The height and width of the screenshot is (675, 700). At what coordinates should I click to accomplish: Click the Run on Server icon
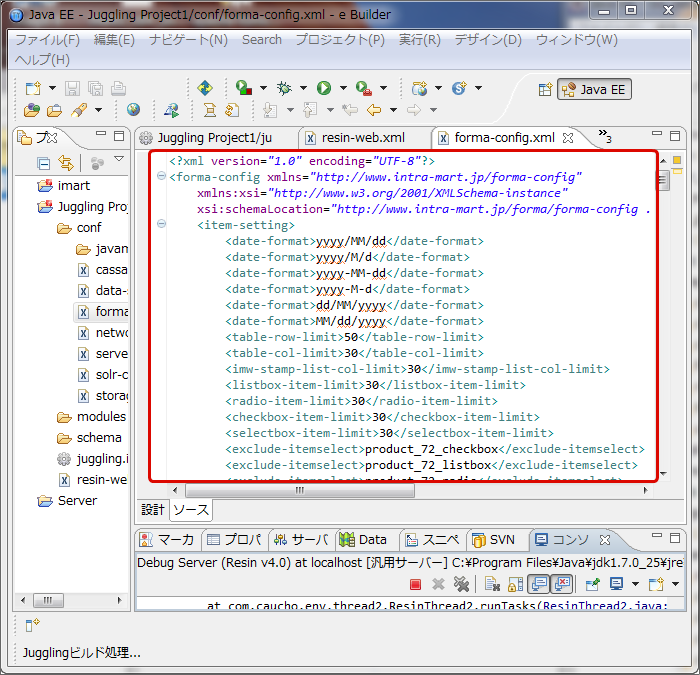tap(244, 88)
